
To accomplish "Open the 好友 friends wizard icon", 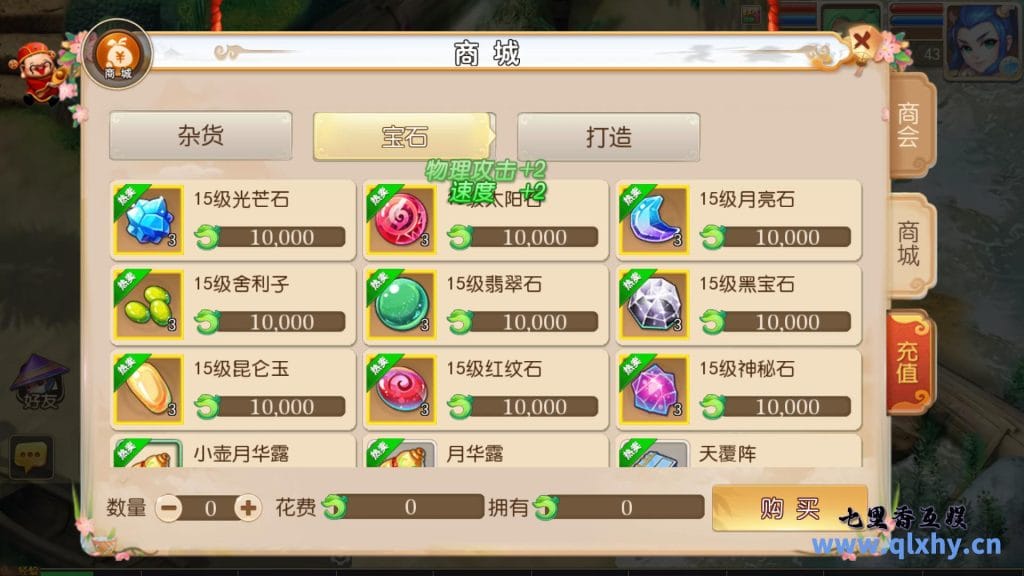I will point(39,382).
